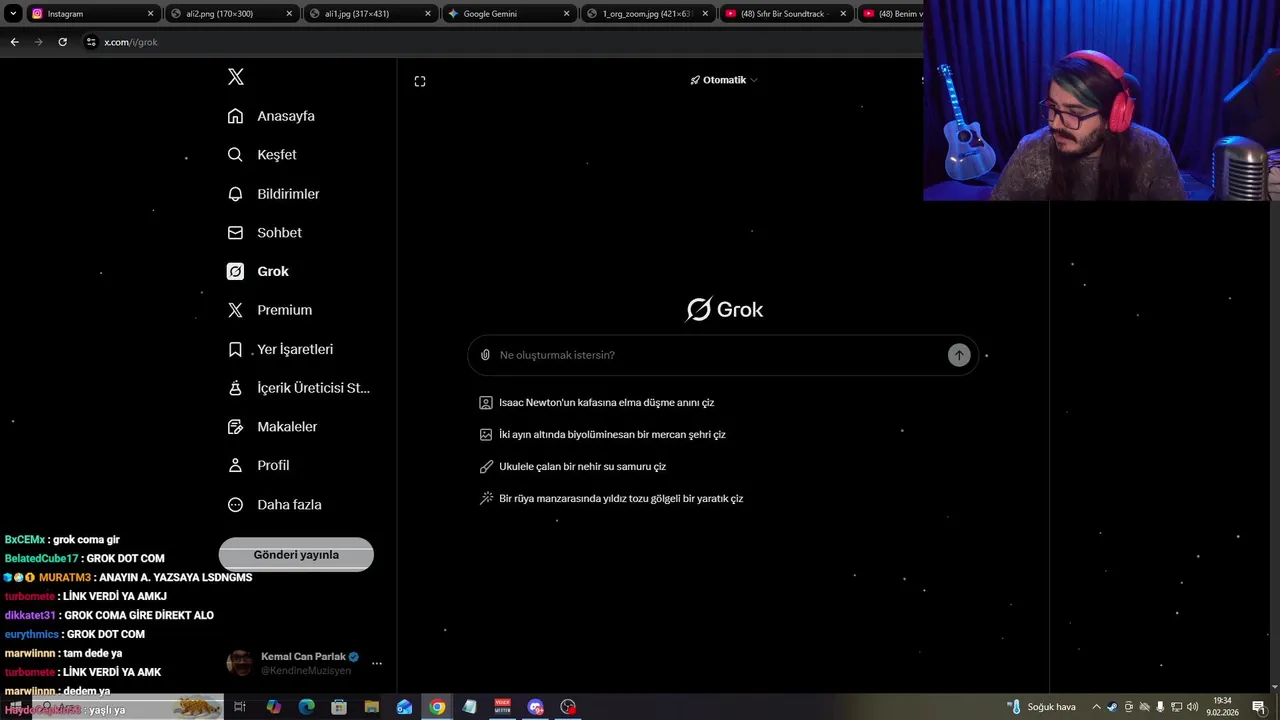
Task: Open the clock showing 19:34
Action: 1222,707
